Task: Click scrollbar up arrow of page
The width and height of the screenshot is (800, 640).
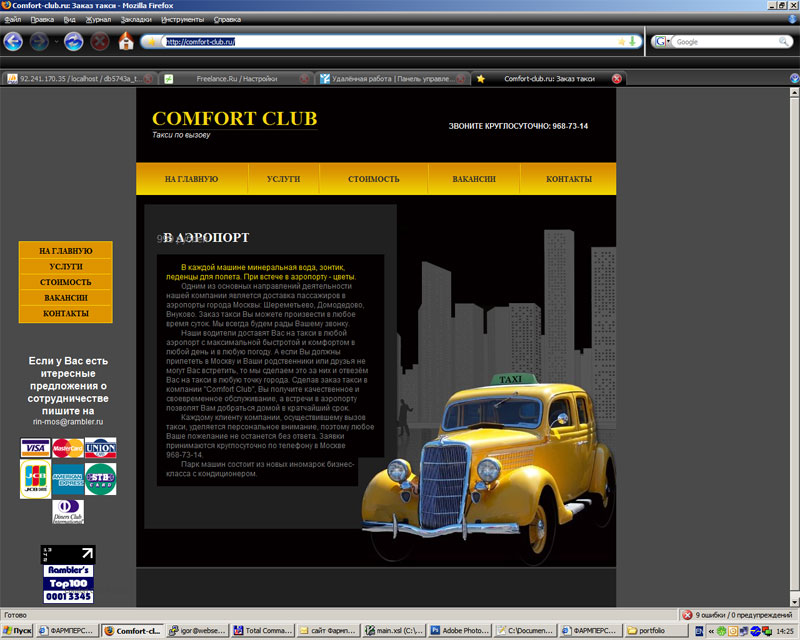Action: point(794,93)
